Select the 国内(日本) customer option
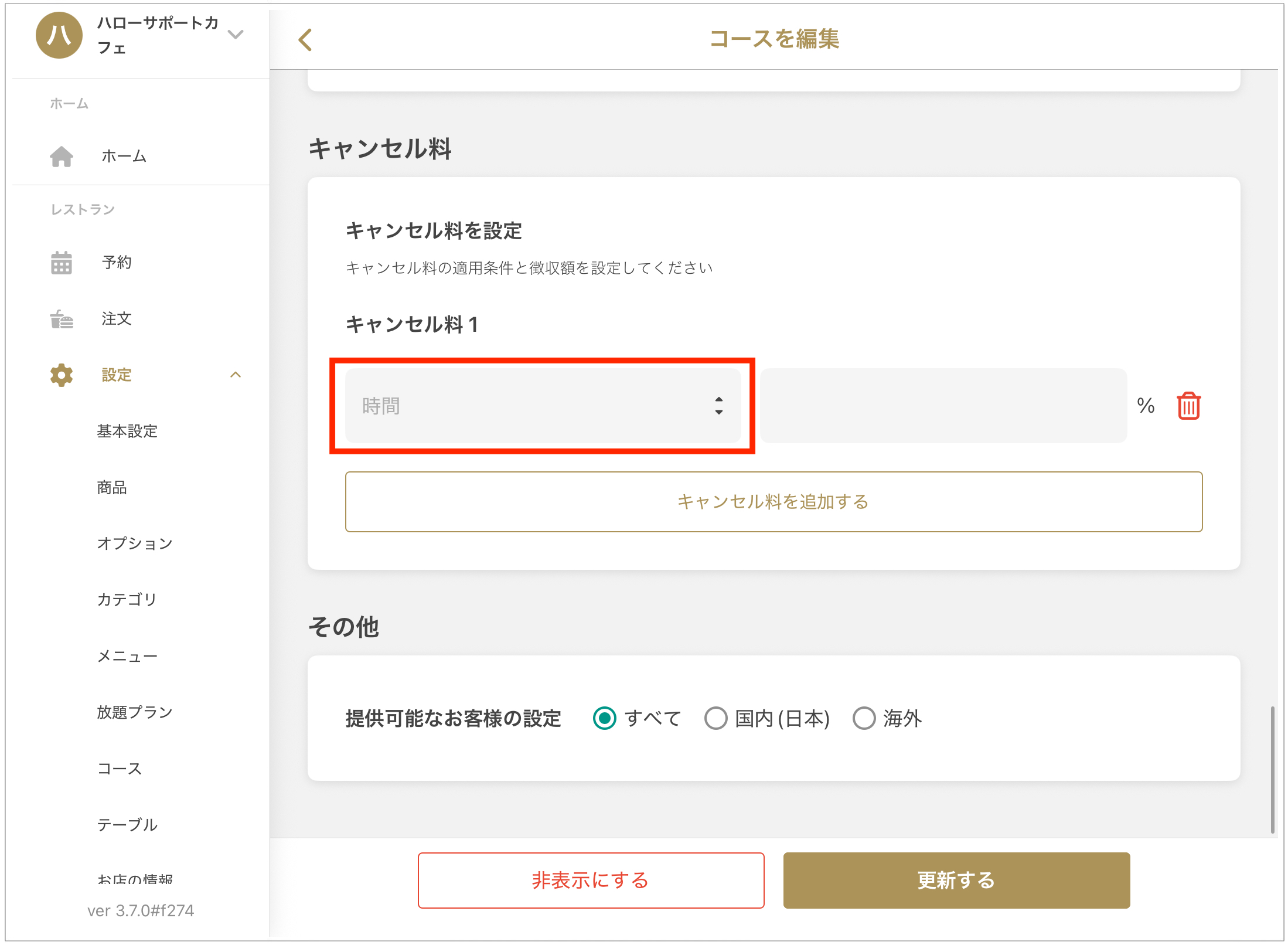Viewport: 1288px width, 945px height. [715, 718]
